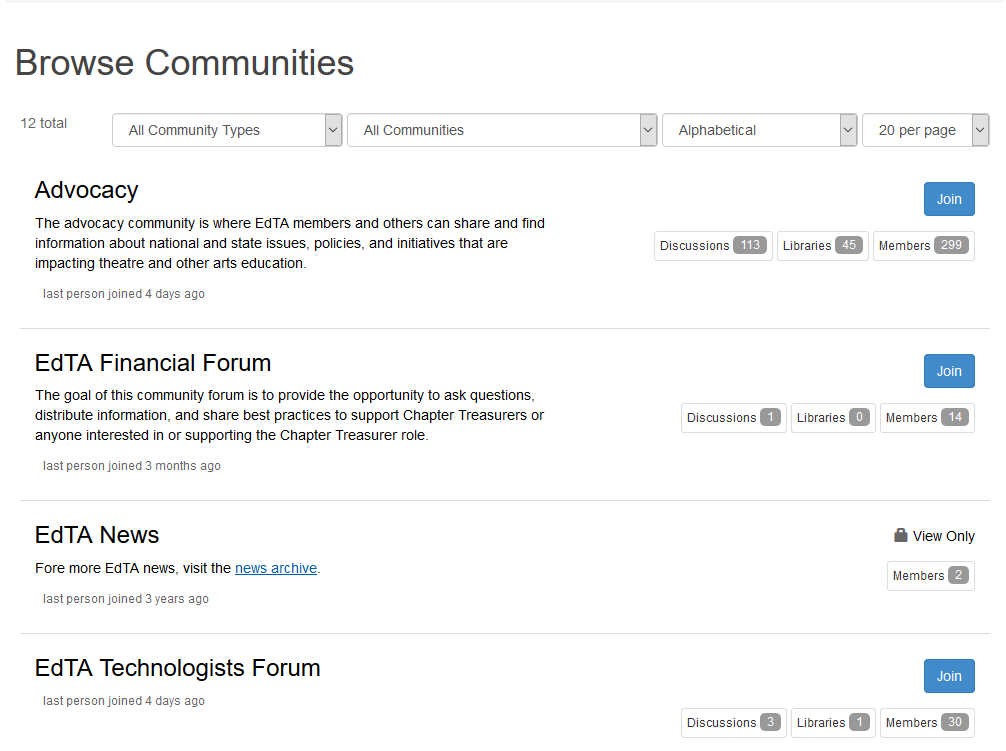This screenshot has height=751, width=1006.
Task: Open the All Community Types dropdown
Action: click(227, 130)
